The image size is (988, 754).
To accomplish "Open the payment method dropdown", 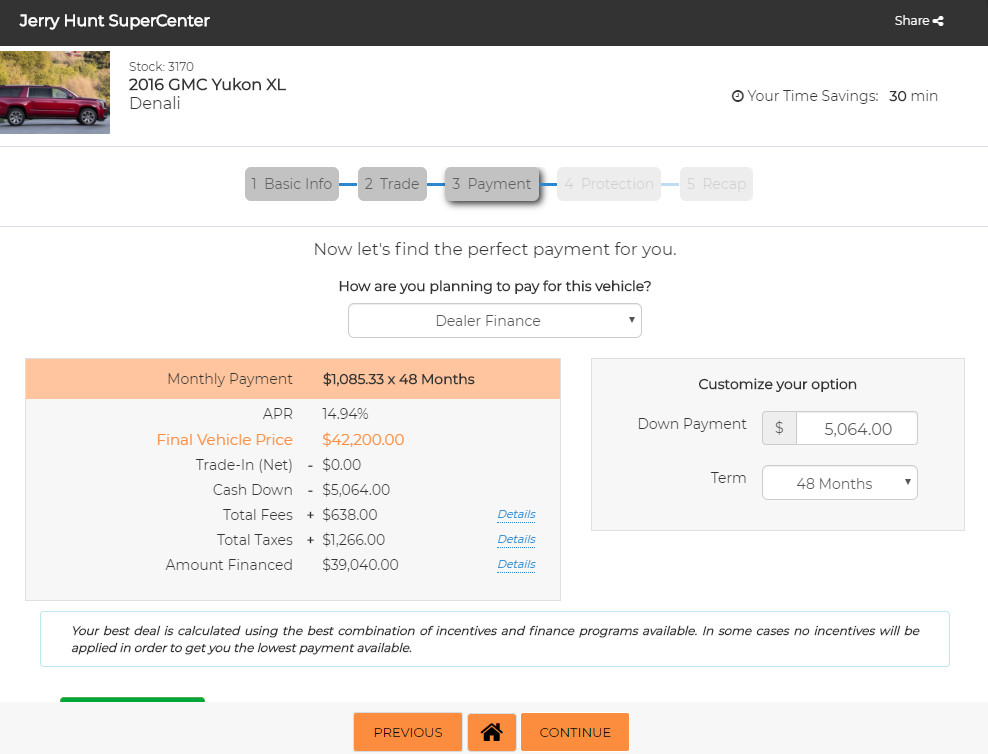I will click(494, 321).
